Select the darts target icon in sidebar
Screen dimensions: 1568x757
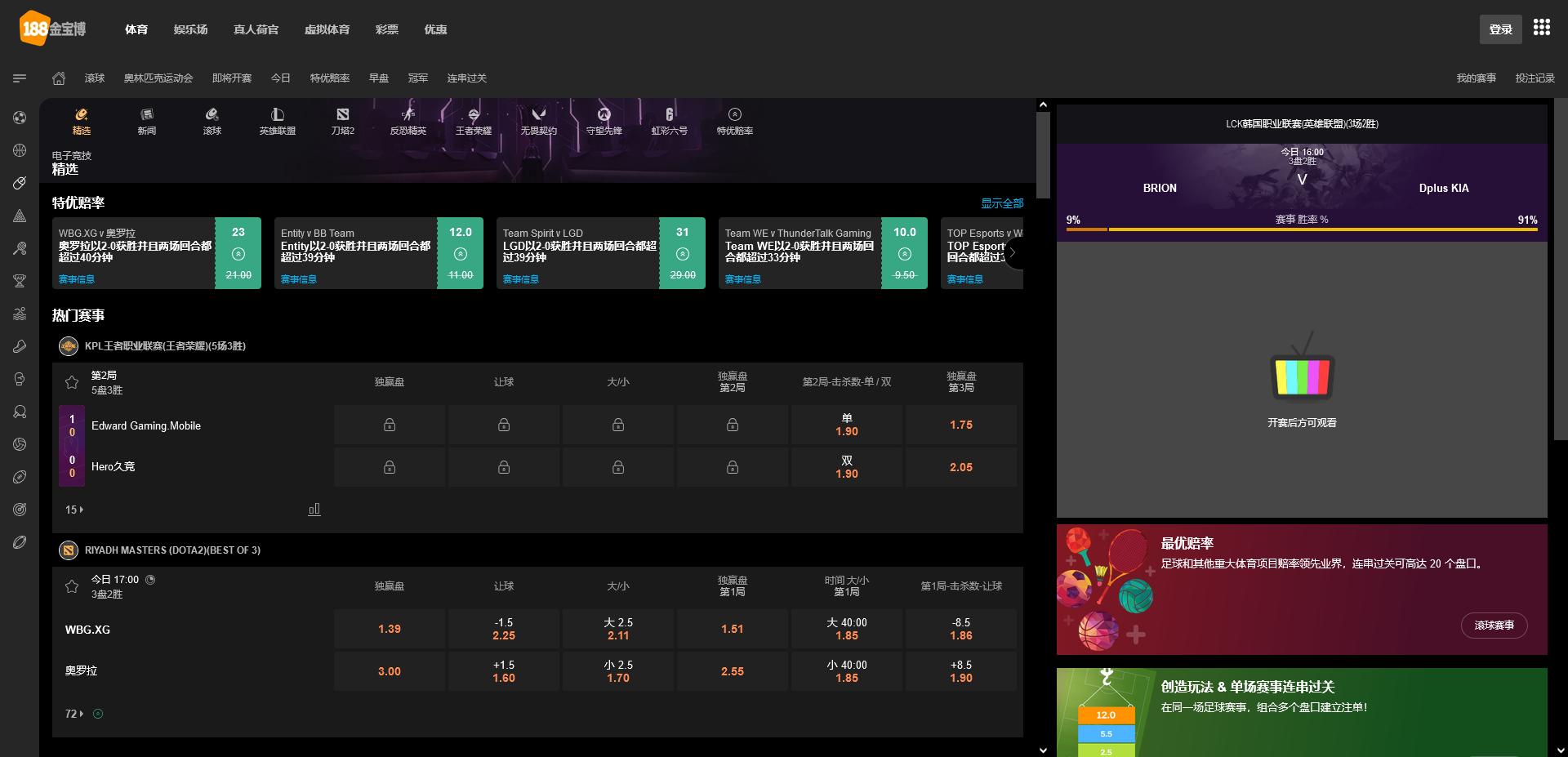point(20,510)
